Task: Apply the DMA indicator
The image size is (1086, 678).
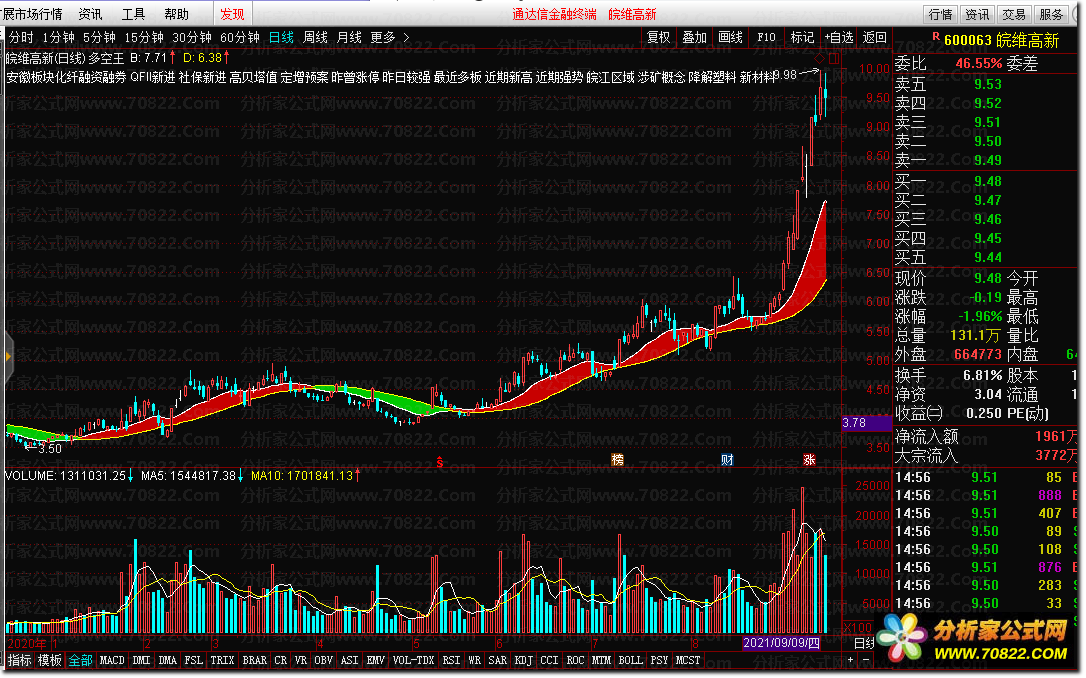Action: point(168,661)
